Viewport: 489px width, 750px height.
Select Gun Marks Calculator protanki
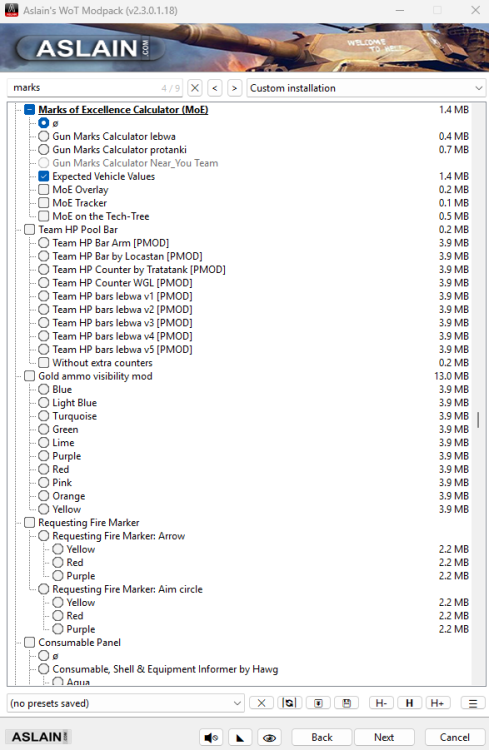[44, 150]
